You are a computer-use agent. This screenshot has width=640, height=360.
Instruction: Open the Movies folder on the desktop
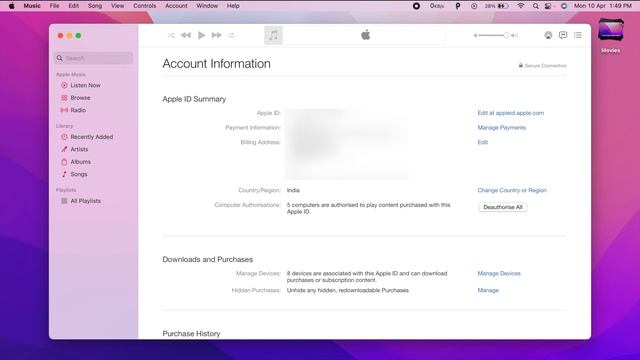pos(611,35)
